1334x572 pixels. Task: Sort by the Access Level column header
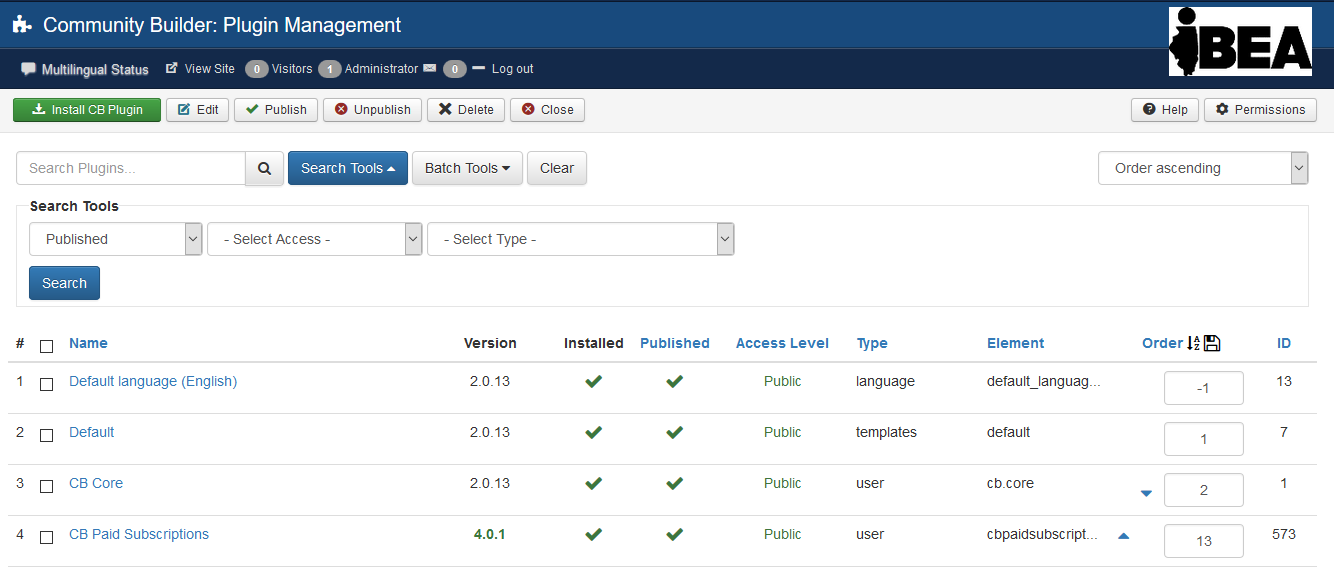782,343
